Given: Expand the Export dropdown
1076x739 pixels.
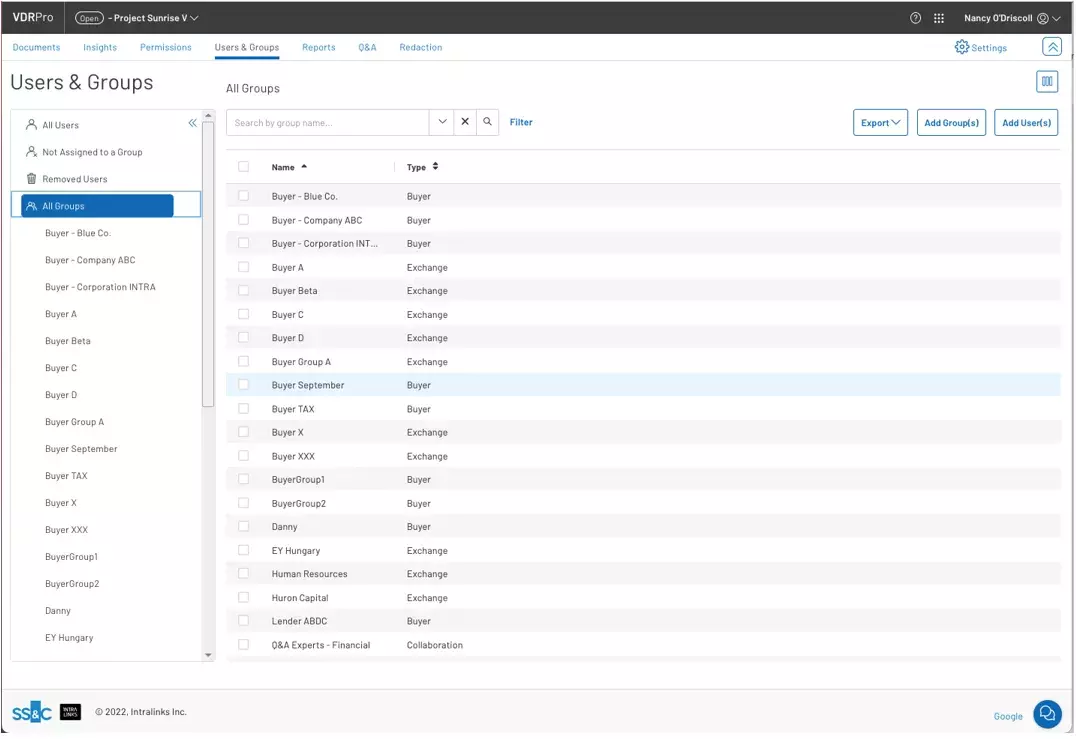Looking at the screenshot, I should point(880,123).
